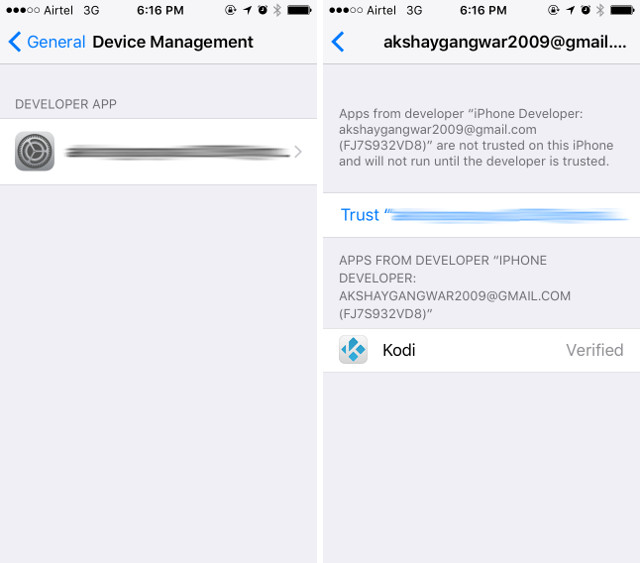The image size is (640, 563).
Task: Go back to General from Device Management
Action: pos(47,42)
